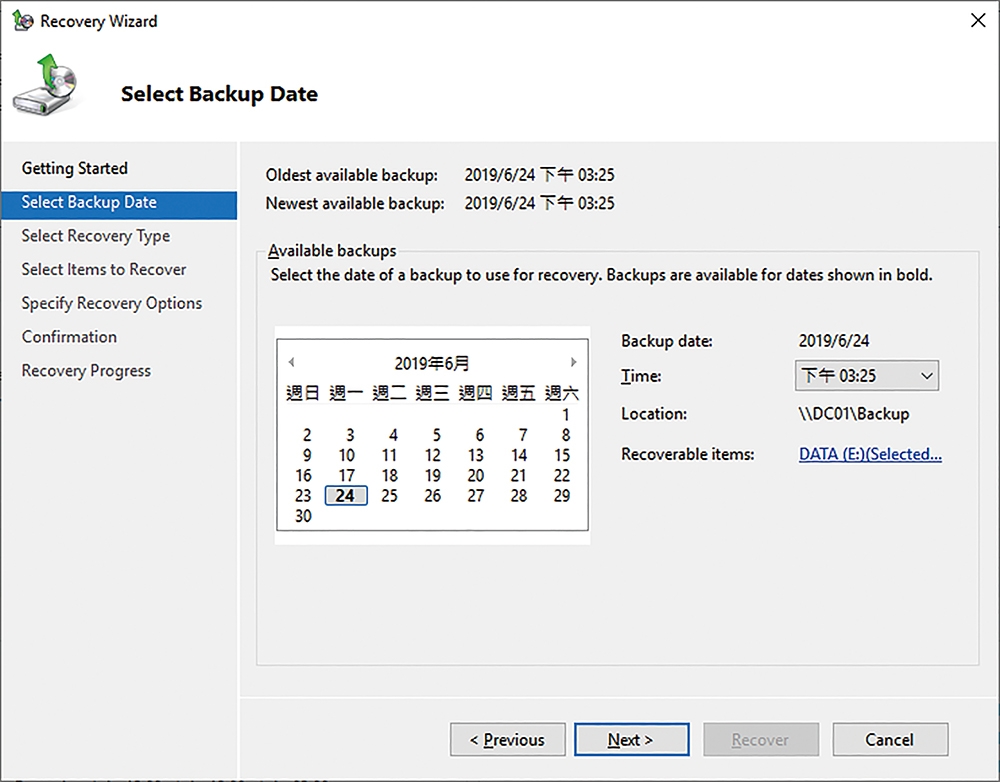Choose date 9 in the calendar
This screenshot has height=782, width=1000.
click(307, 455)
